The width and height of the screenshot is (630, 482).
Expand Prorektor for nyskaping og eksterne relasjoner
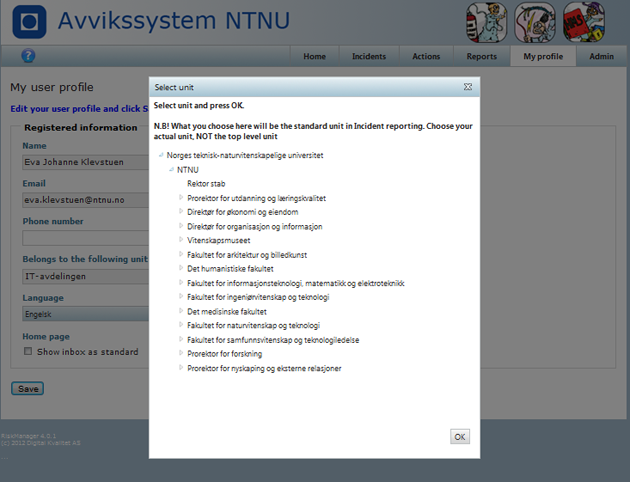click(181, 368)
